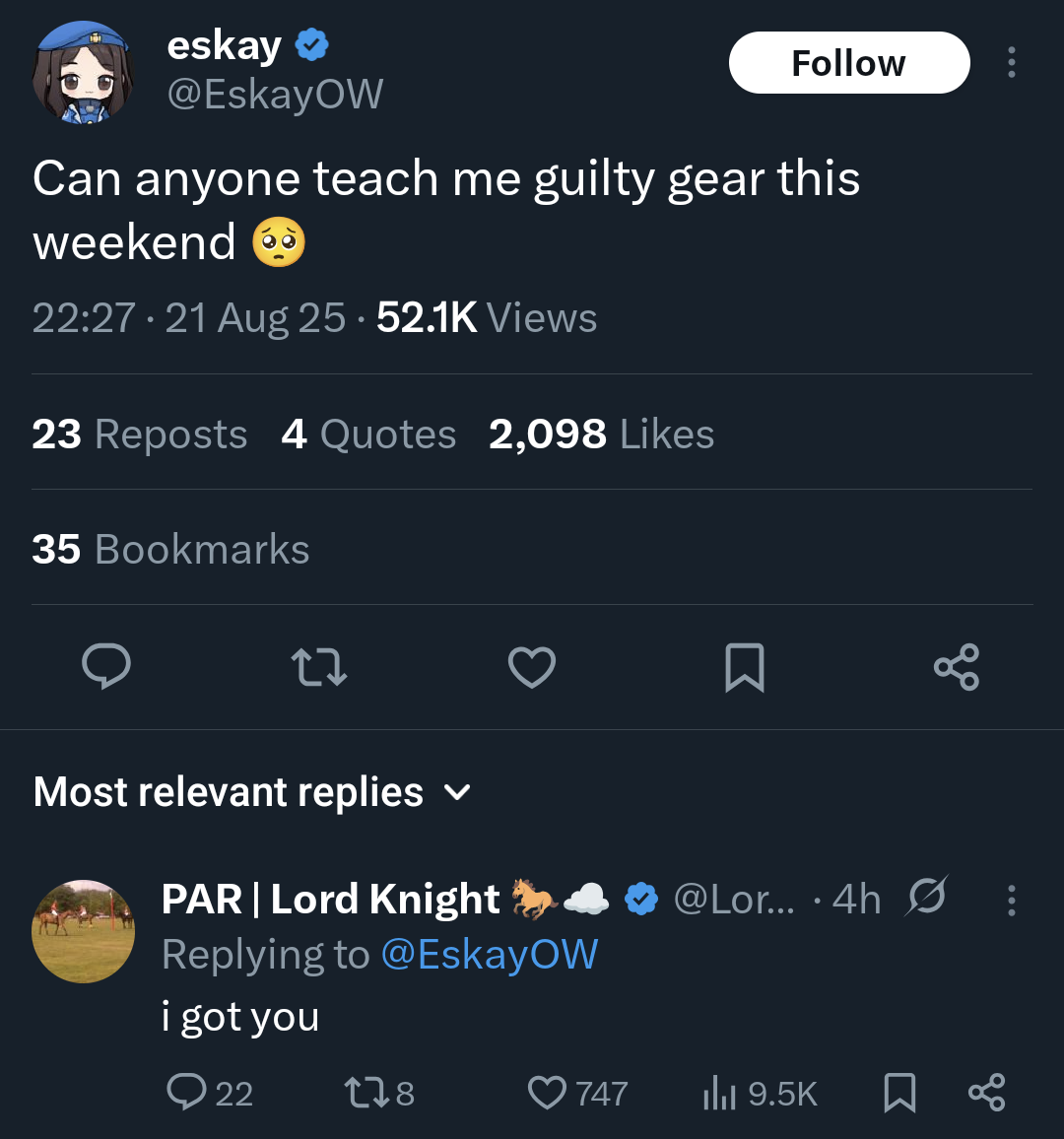The width and height of the screenshot is (1064, 1139).
Task: Share Lord Knight's reply
Action: click(986, 1092)
